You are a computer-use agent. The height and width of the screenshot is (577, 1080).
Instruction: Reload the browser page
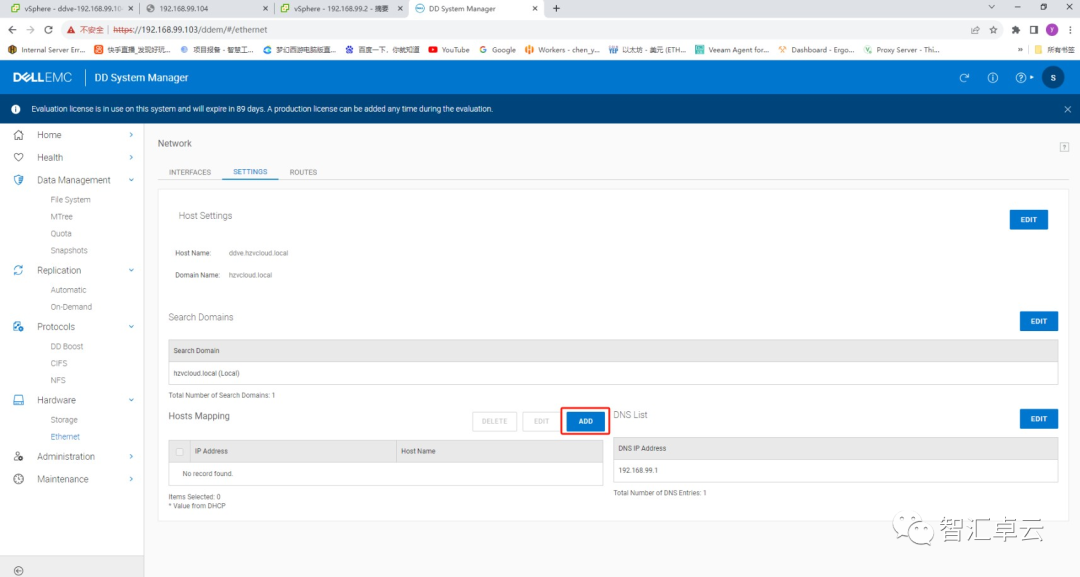[48, 30]
